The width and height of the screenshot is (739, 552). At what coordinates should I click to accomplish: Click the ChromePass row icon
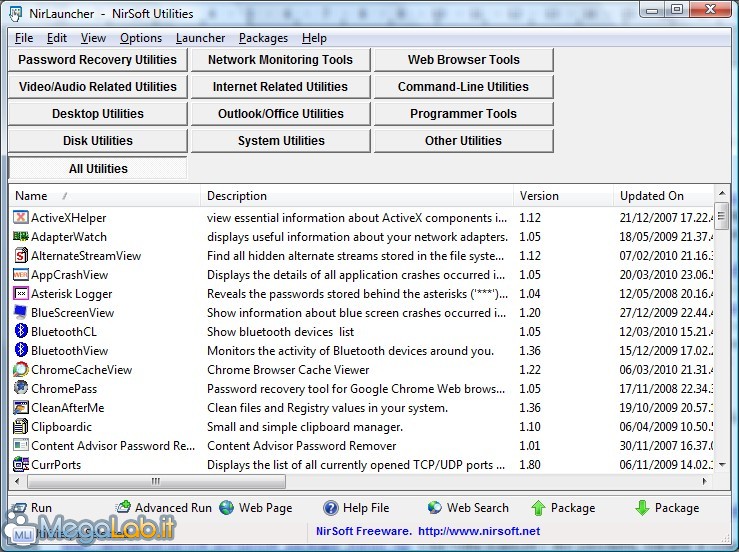point(20,388)
